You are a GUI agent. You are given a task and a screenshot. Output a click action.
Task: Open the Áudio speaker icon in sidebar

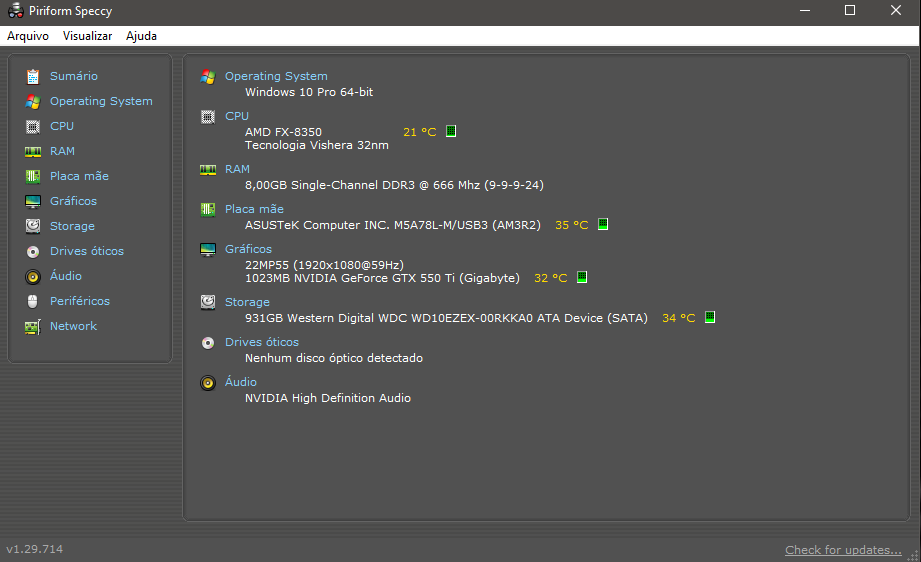33,277
